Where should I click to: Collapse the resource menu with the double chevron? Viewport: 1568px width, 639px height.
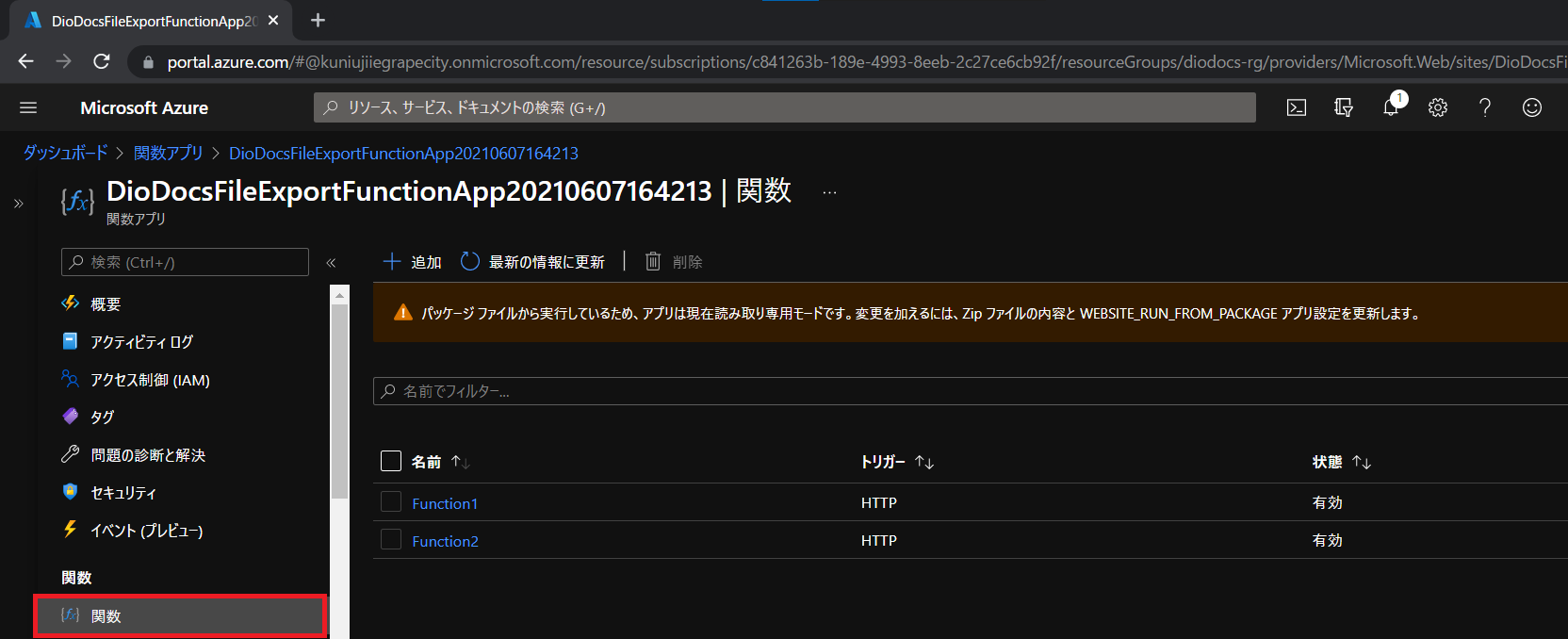[331, 263]
